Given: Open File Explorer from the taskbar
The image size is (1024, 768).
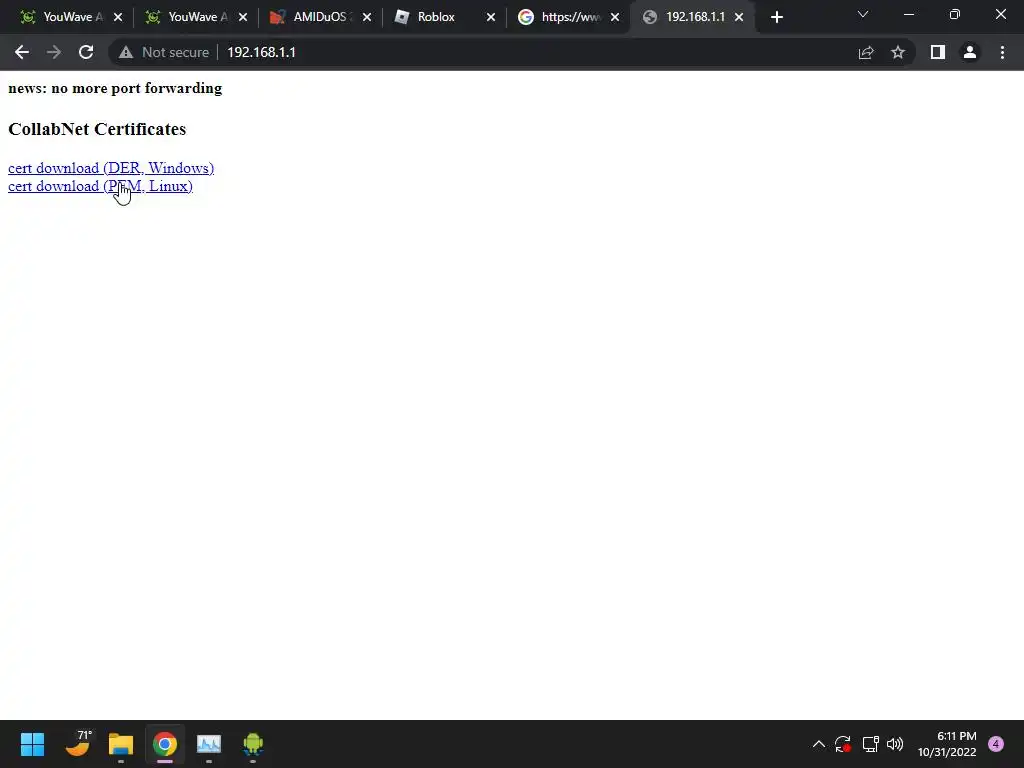Looking at the screenshot, I should [x=121, y=744].
